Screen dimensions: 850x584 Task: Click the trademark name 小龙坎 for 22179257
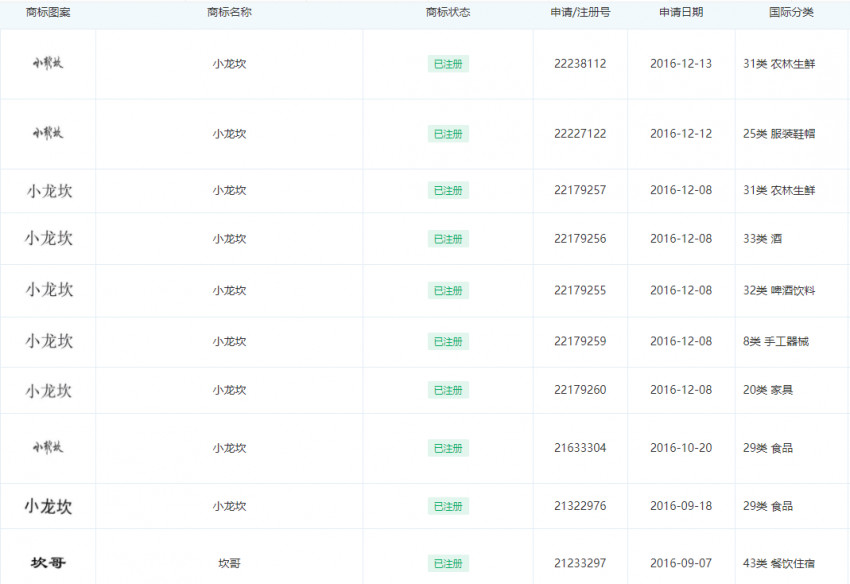point(228,189)
